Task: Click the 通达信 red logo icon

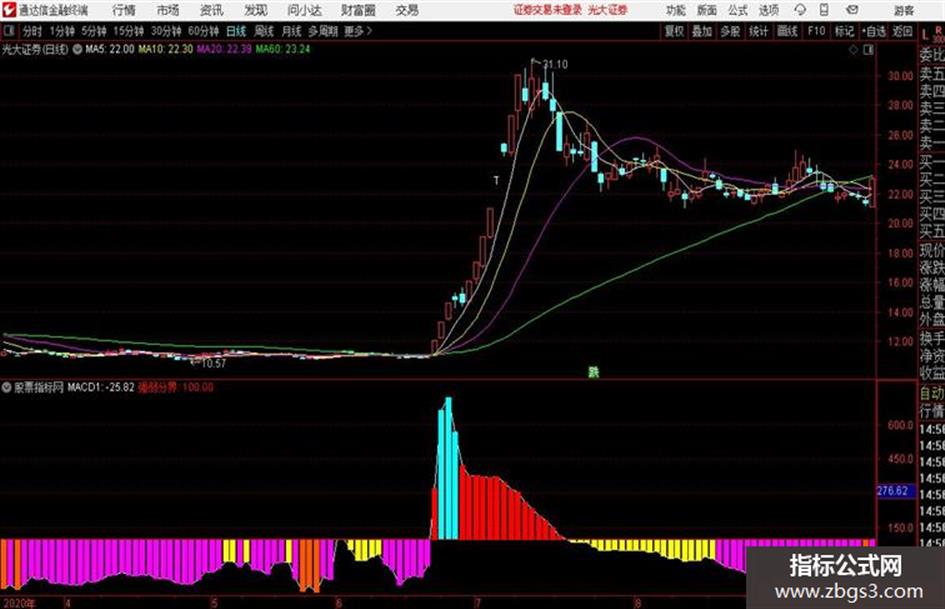Action: [9, 10]
